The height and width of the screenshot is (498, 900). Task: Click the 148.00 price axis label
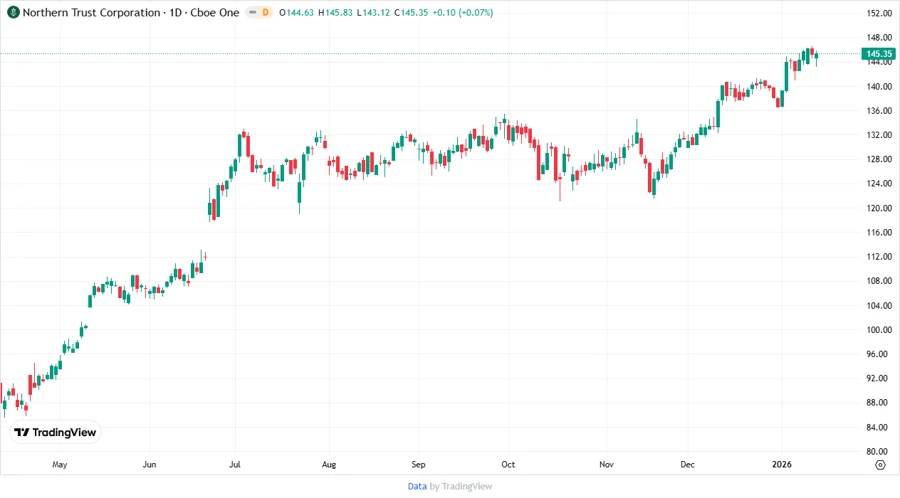click(x=879, y=37)
